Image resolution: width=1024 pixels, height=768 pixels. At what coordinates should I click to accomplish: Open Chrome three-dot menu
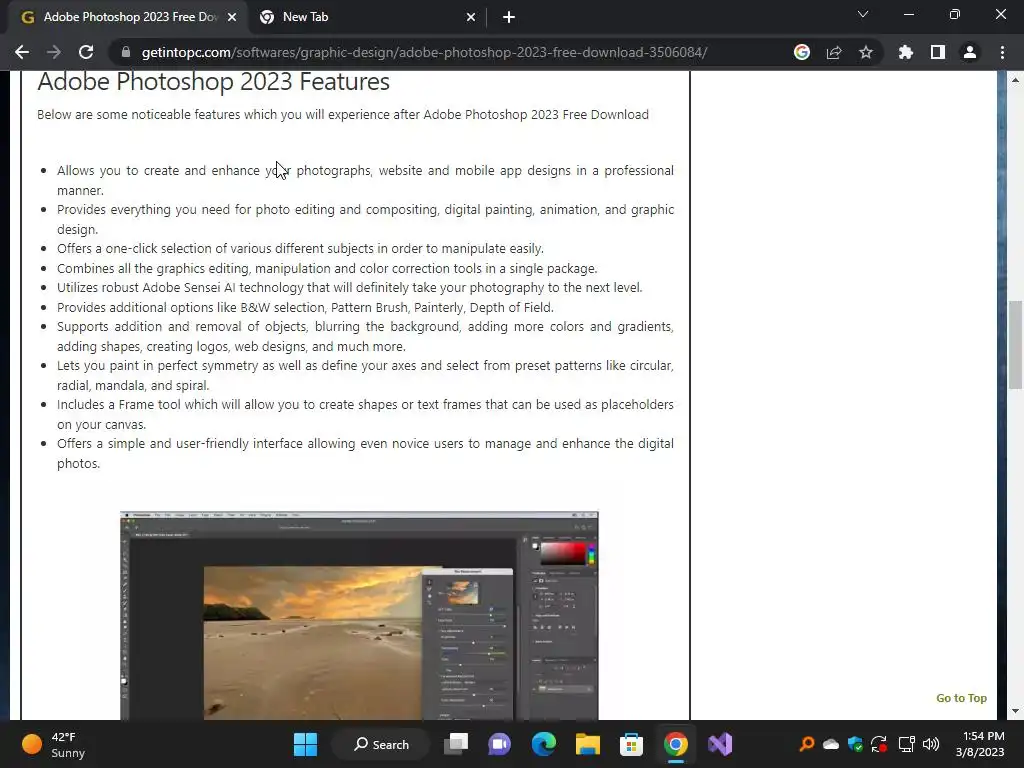pos(1002,52)
